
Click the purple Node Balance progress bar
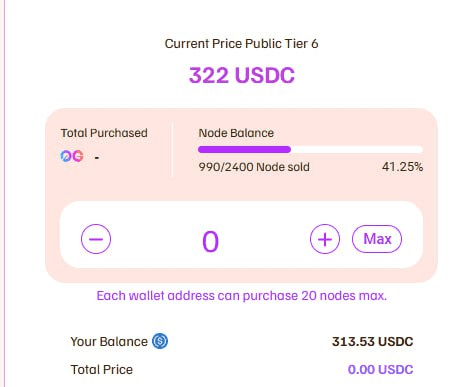tap(244, 149)
